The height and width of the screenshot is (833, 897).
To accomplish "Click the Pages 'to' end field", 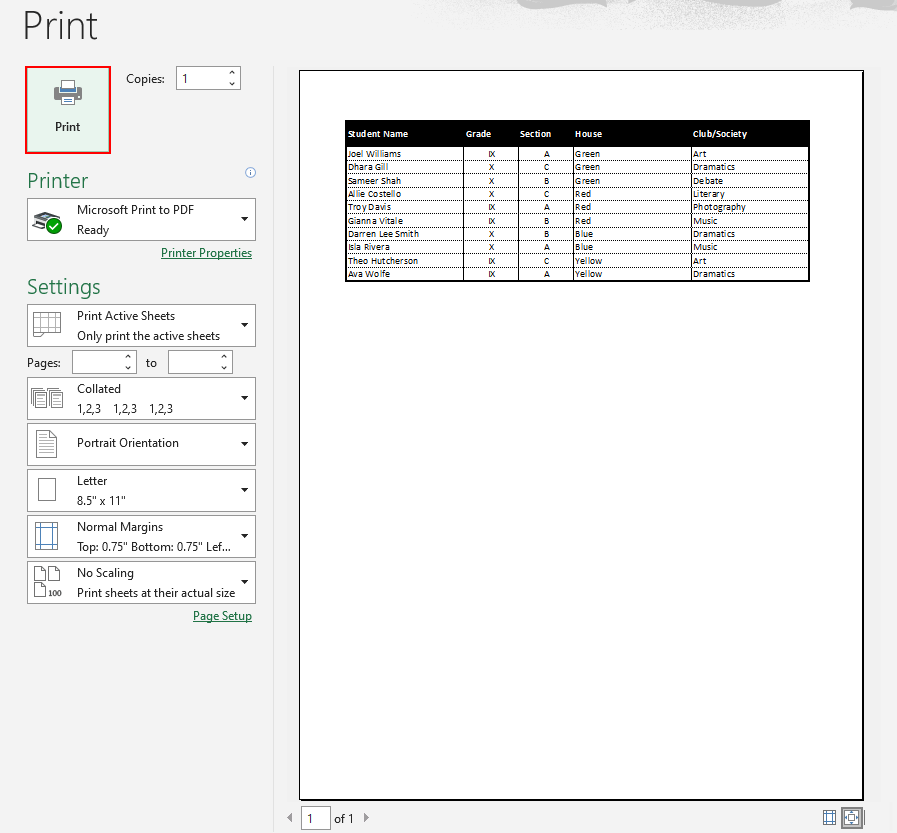I will point(192,362).
